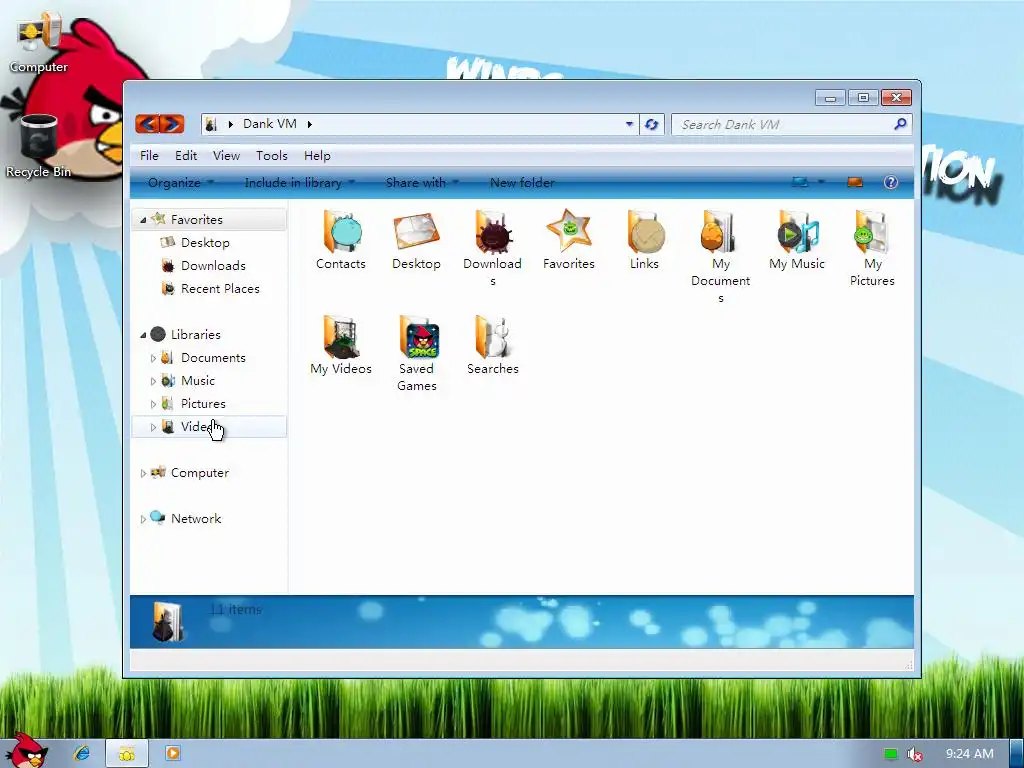The height and width of the screenshot is (768, 1024).
Task: Click the Dank VM breadcrumb segment
Action: (x=270, y=124)
